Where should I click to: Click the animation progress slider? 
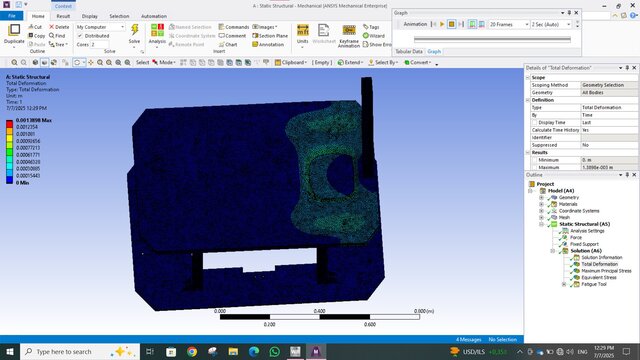[x=492, y=40]
